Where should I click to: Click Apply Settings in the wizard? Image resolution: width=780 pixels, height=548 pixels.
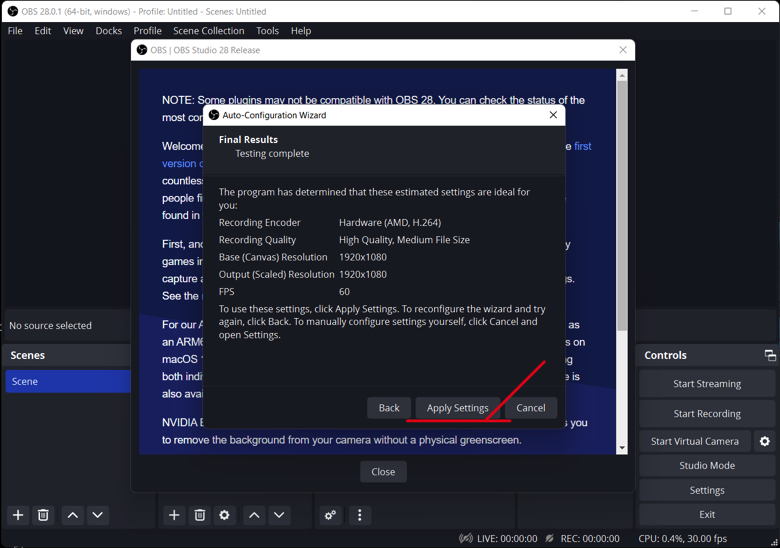pos(458,408)
